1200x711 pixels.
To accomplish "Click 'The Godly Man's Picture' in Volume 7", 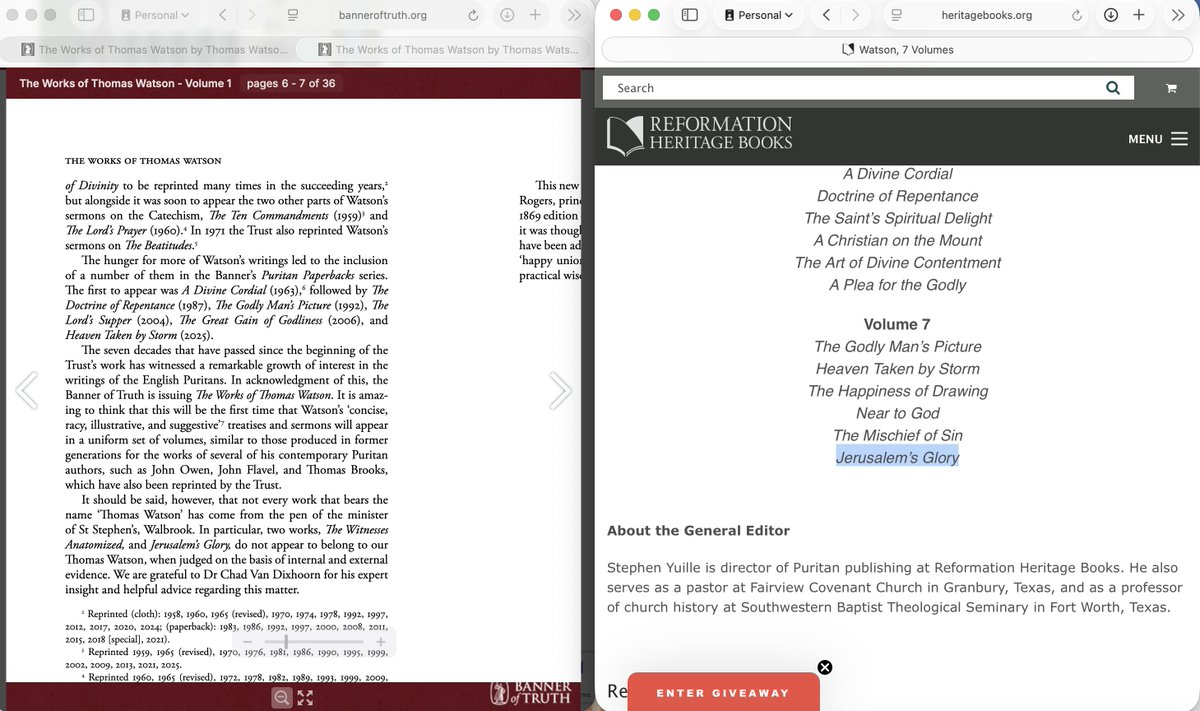I will tap(897, 347).
